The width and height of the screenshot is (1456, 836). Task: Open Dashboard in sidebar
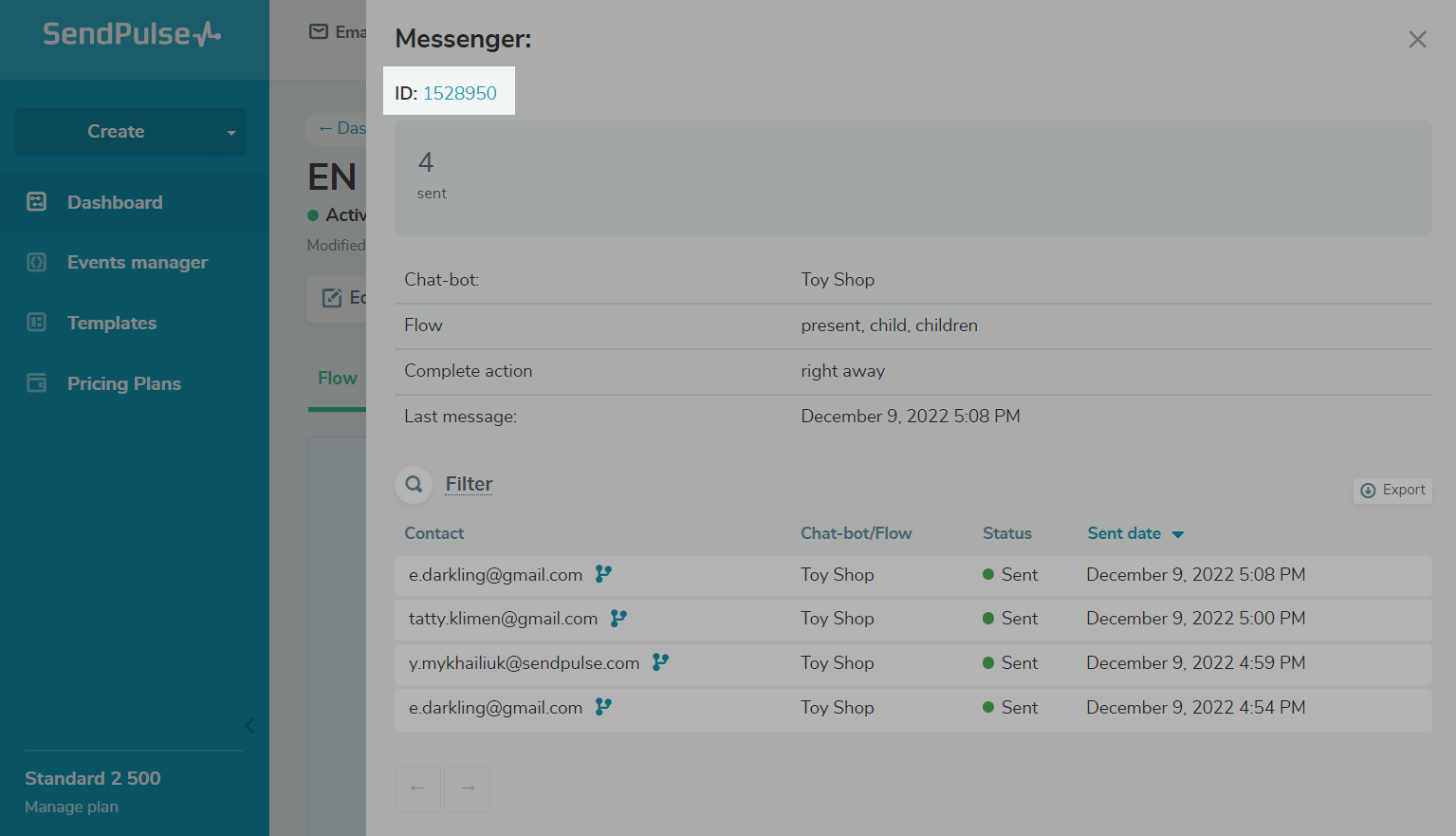pyautogui.click(x=115, y=202)
